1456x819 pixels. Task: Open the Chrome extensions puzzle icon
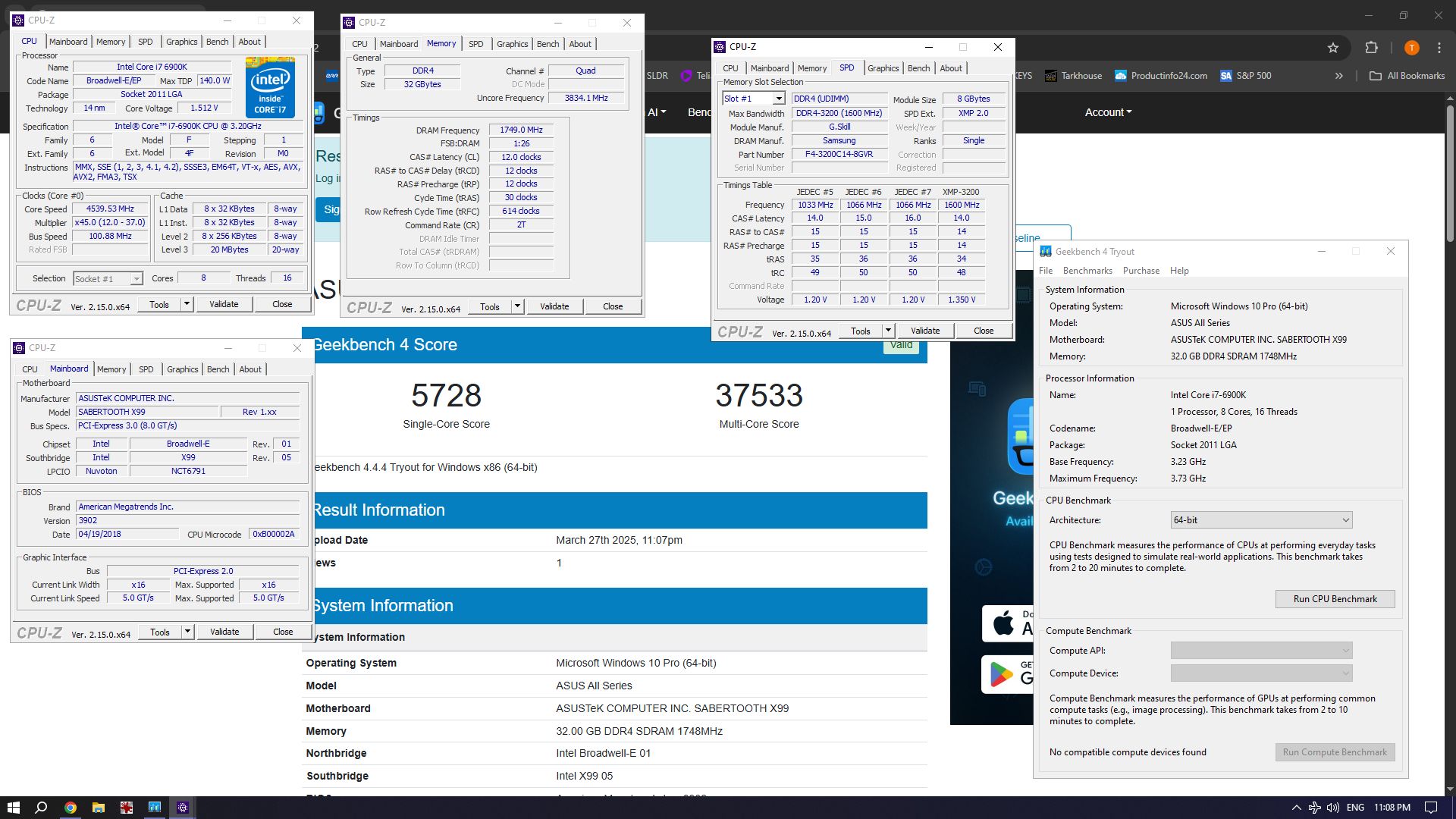click(1371, 48)
